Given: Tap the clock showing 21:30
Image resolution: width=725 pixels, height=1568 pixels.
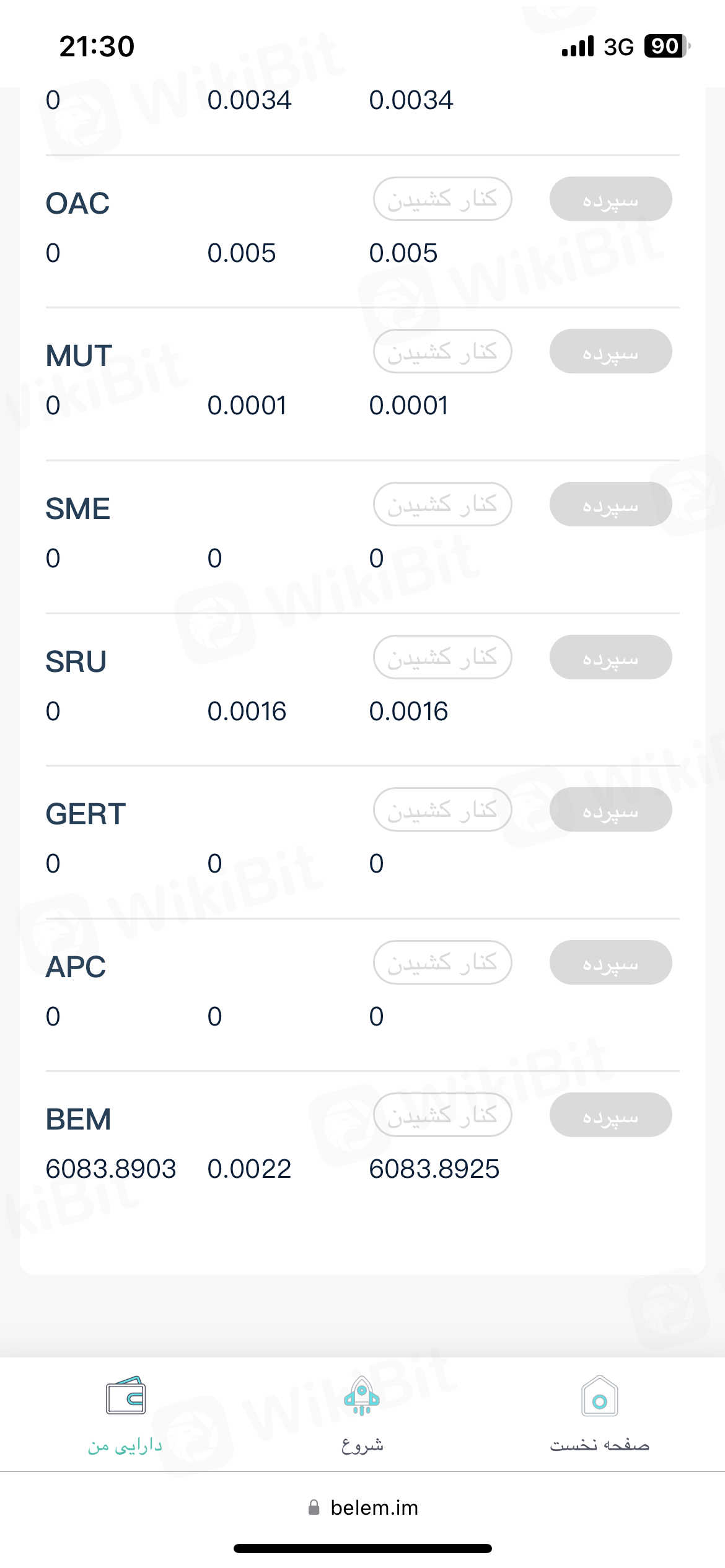Looking at the screenshot, I should tap(97, 46).
